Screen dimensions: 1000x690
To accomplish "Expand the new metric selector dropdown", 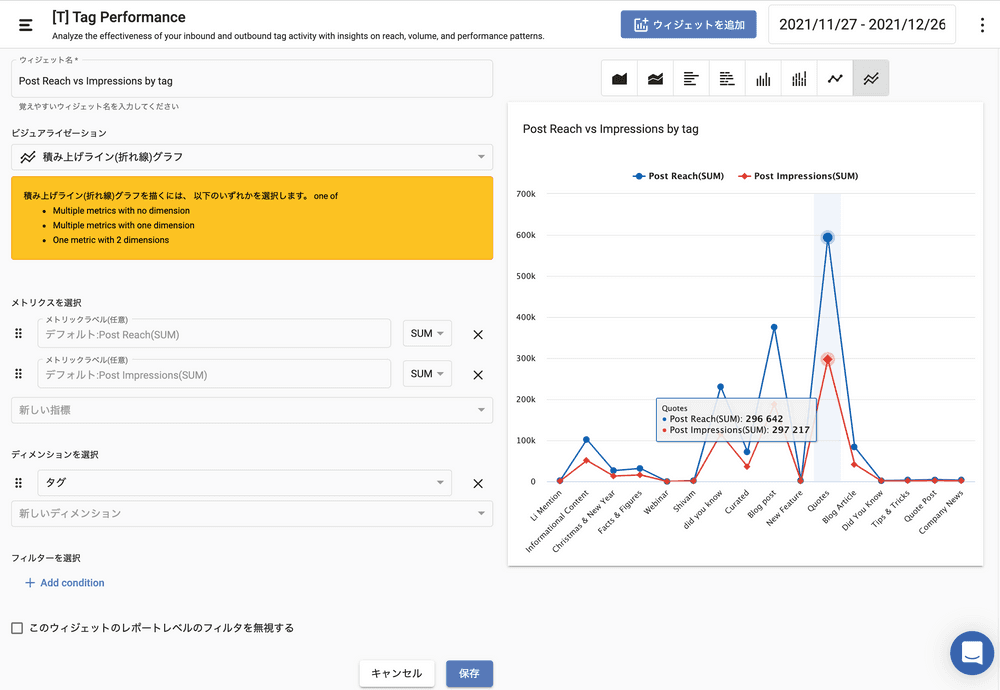I will click(x=252, y=410).
